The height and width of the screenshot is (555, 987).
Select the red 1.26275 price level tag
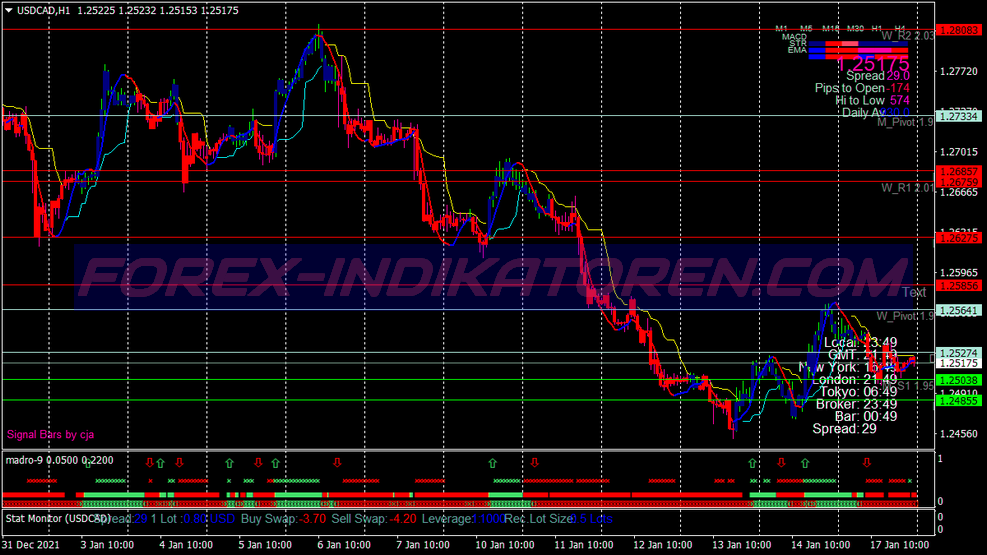958,238
